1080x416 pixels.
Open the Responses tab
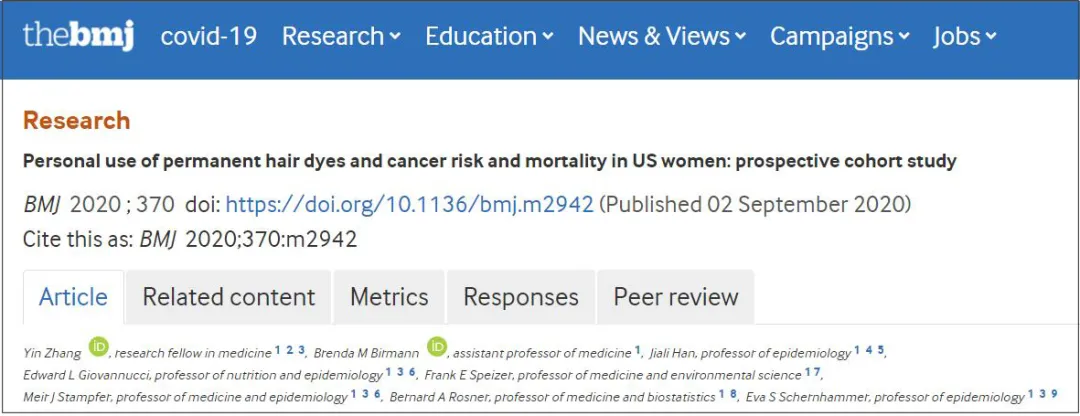[521, 297]
